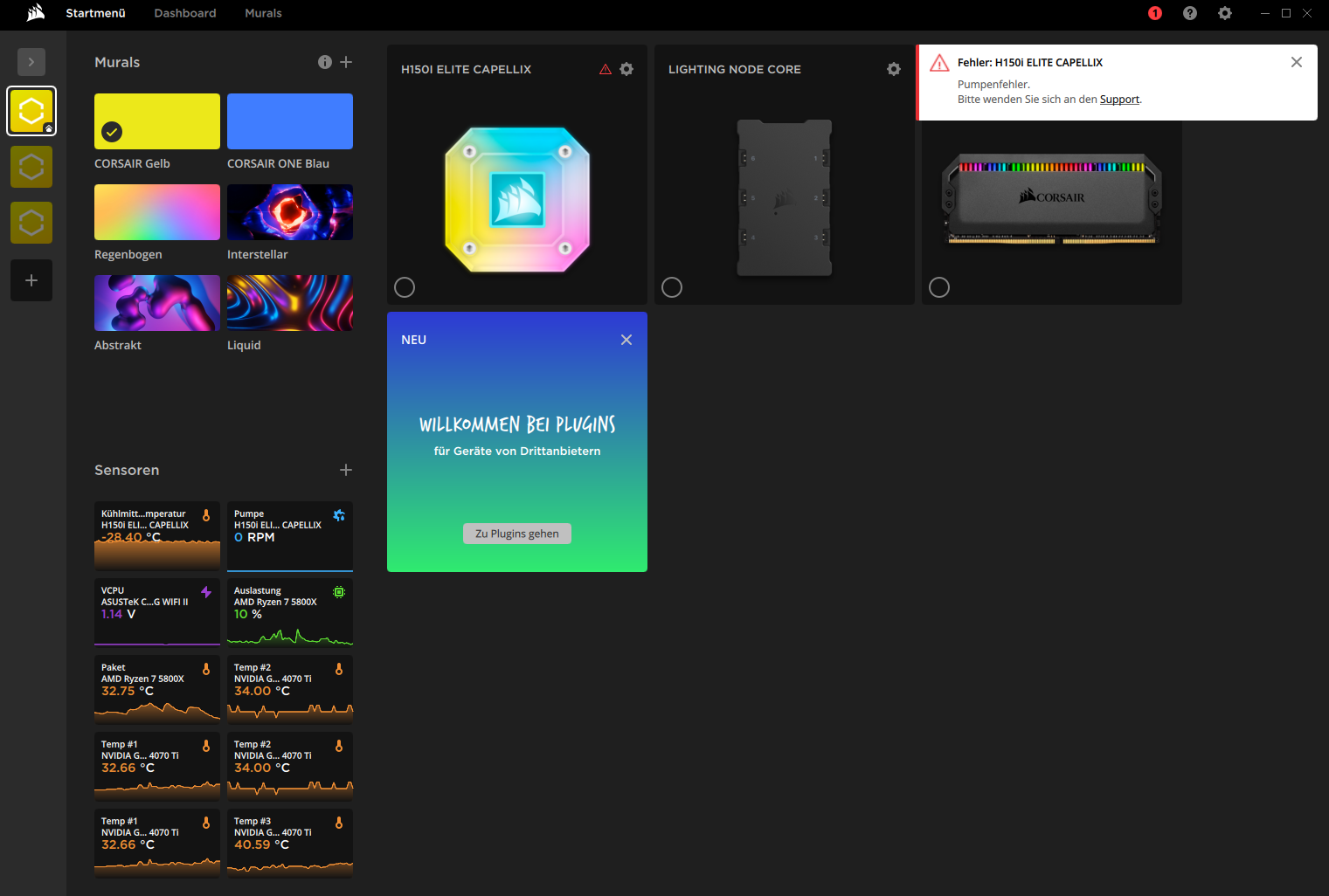Select the active yellow profile icon

(31, 111)
